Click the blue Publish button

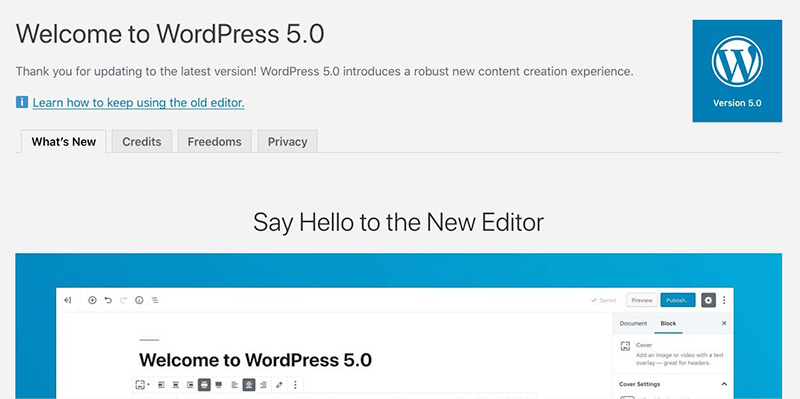(678, 301)
